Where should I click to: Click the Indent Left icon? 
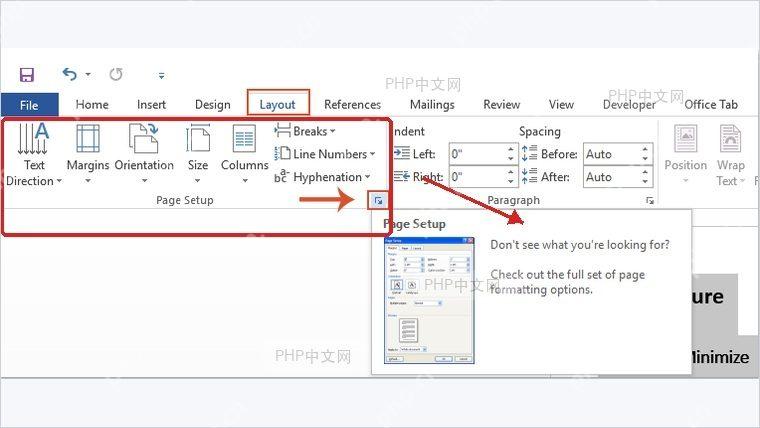pos(402,154)
